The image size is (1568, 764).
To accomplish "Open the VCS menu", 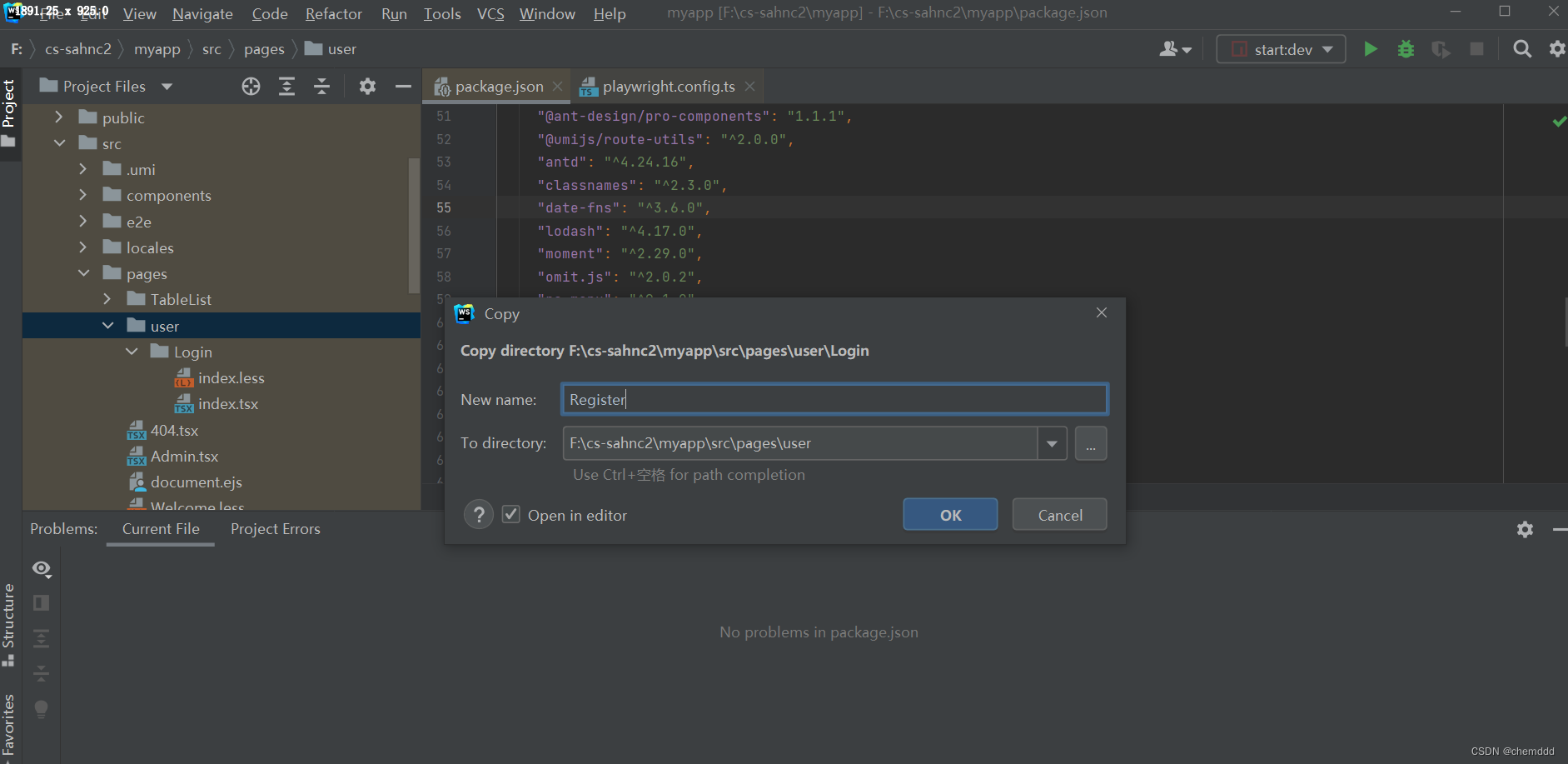I will (490, 14).
